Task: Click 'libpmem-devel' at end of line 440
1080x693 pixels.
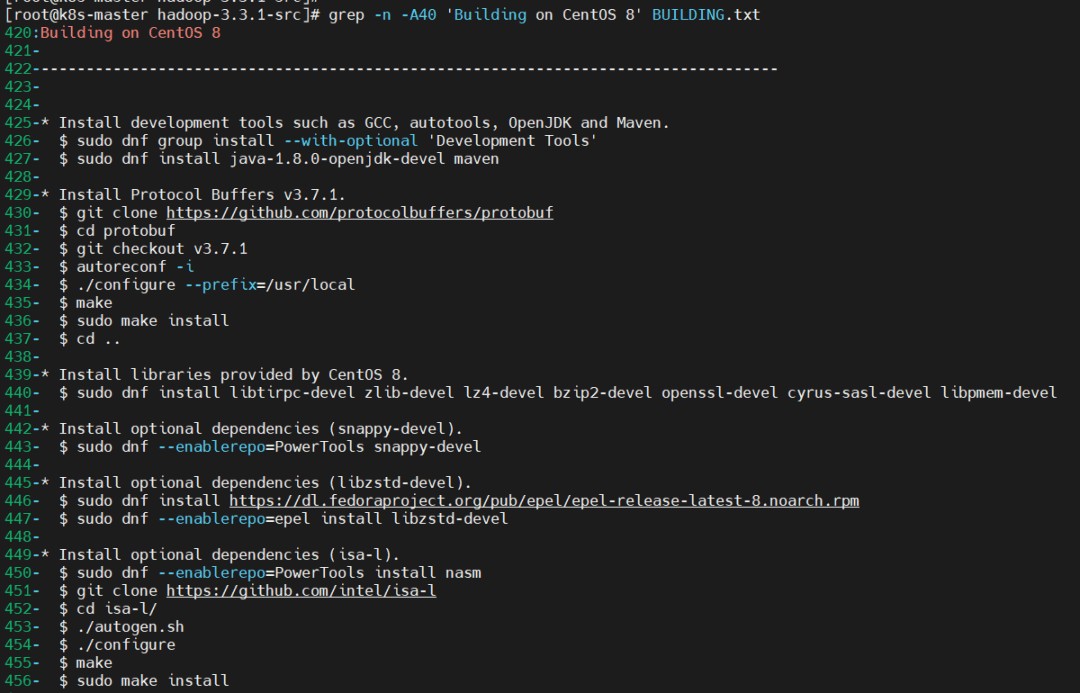Action: pos(998,393)
